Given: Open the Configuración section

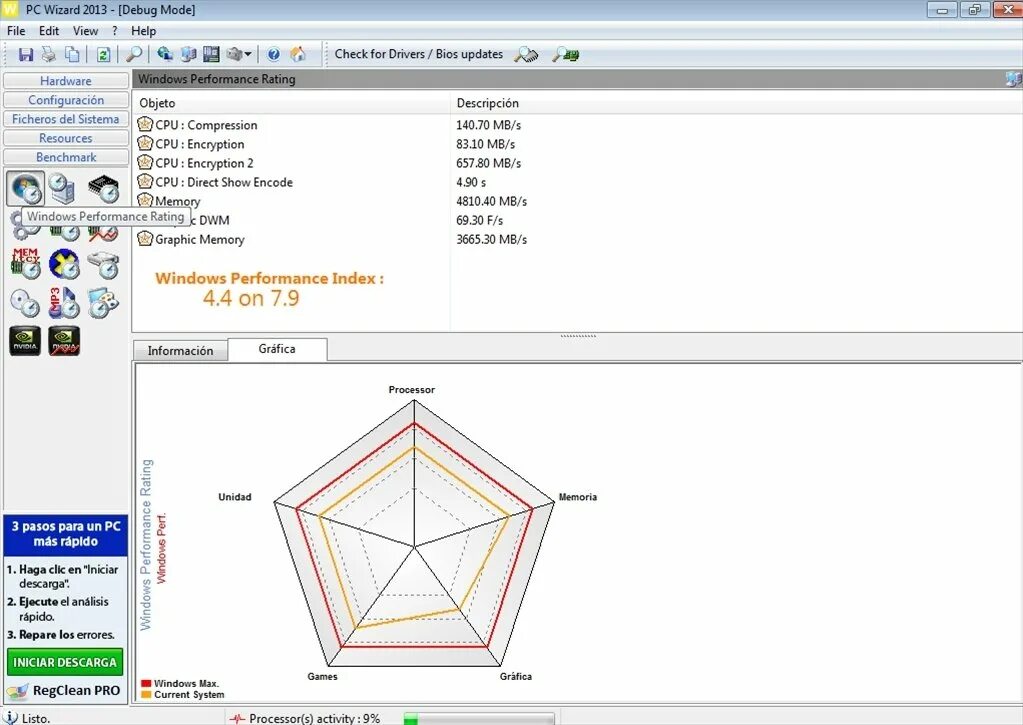Looking at the screenshot, I should 65,100.
